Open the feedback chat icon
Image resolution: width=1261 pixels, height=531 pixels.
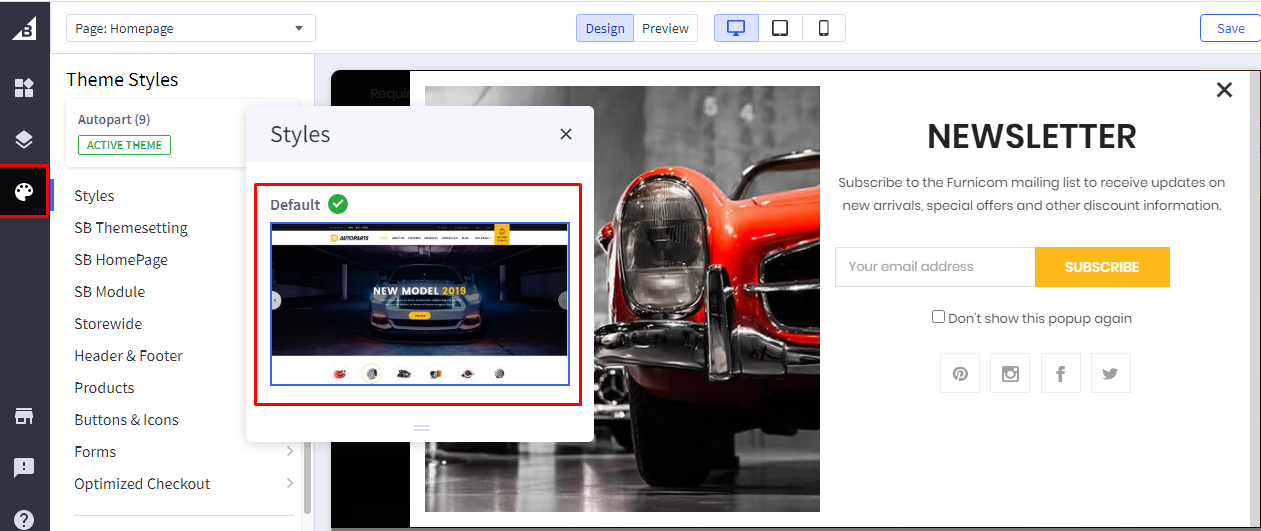(24, 467)
